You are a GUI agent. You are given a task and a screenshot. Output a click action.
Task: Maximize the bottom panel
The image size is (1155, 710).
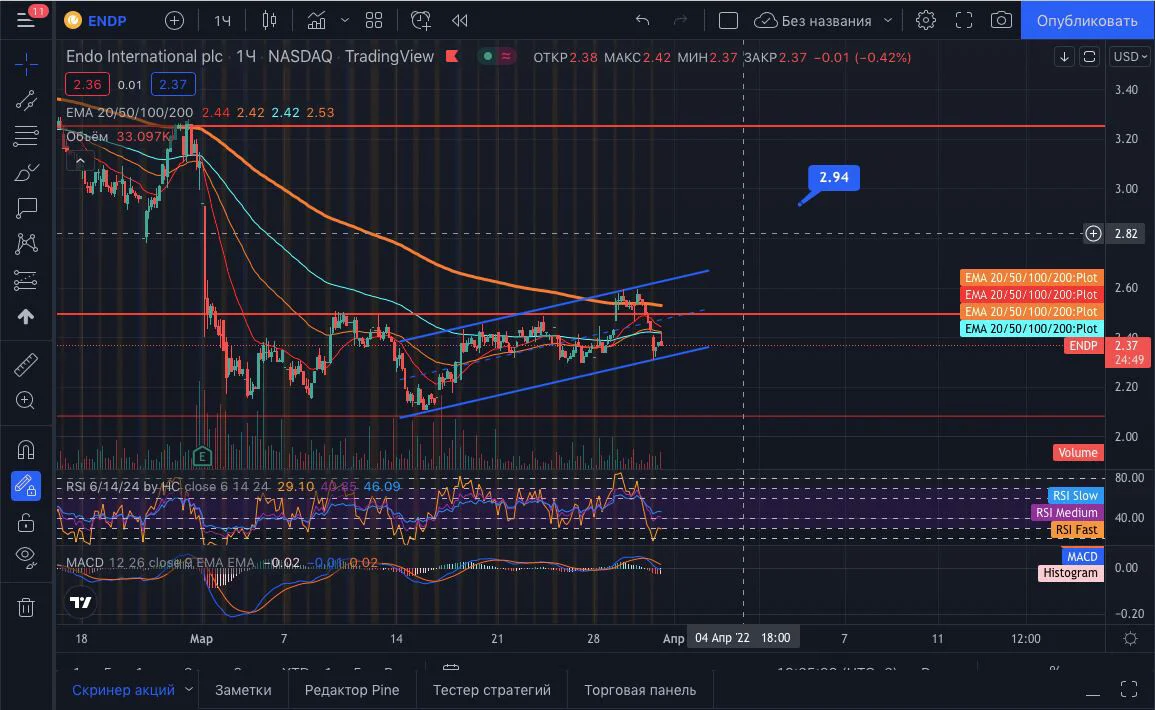[x=1128, y=689]
